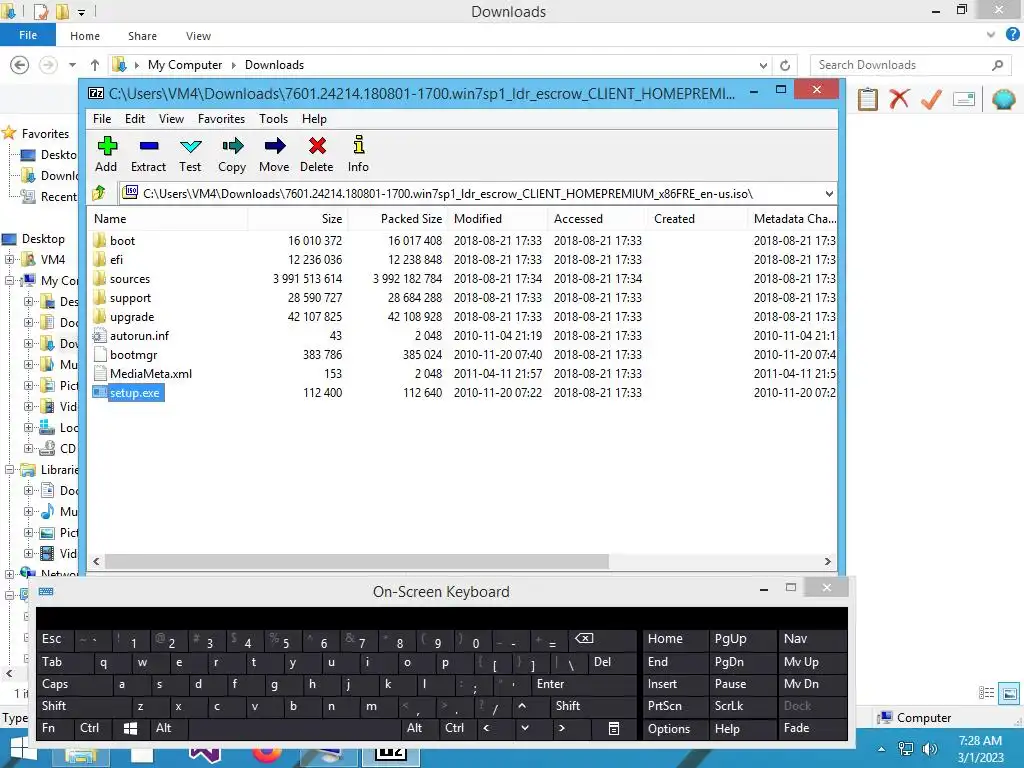Image resolution: width=1024 pixels, height=768 pixels.
Task: Open 7-Zip File menu
Action: (x=102, y=119)
